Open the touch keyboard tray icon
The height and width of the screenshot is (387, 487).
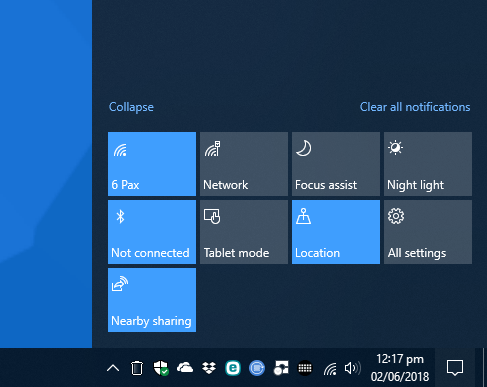pyautogui.click(x=305, y=368)
